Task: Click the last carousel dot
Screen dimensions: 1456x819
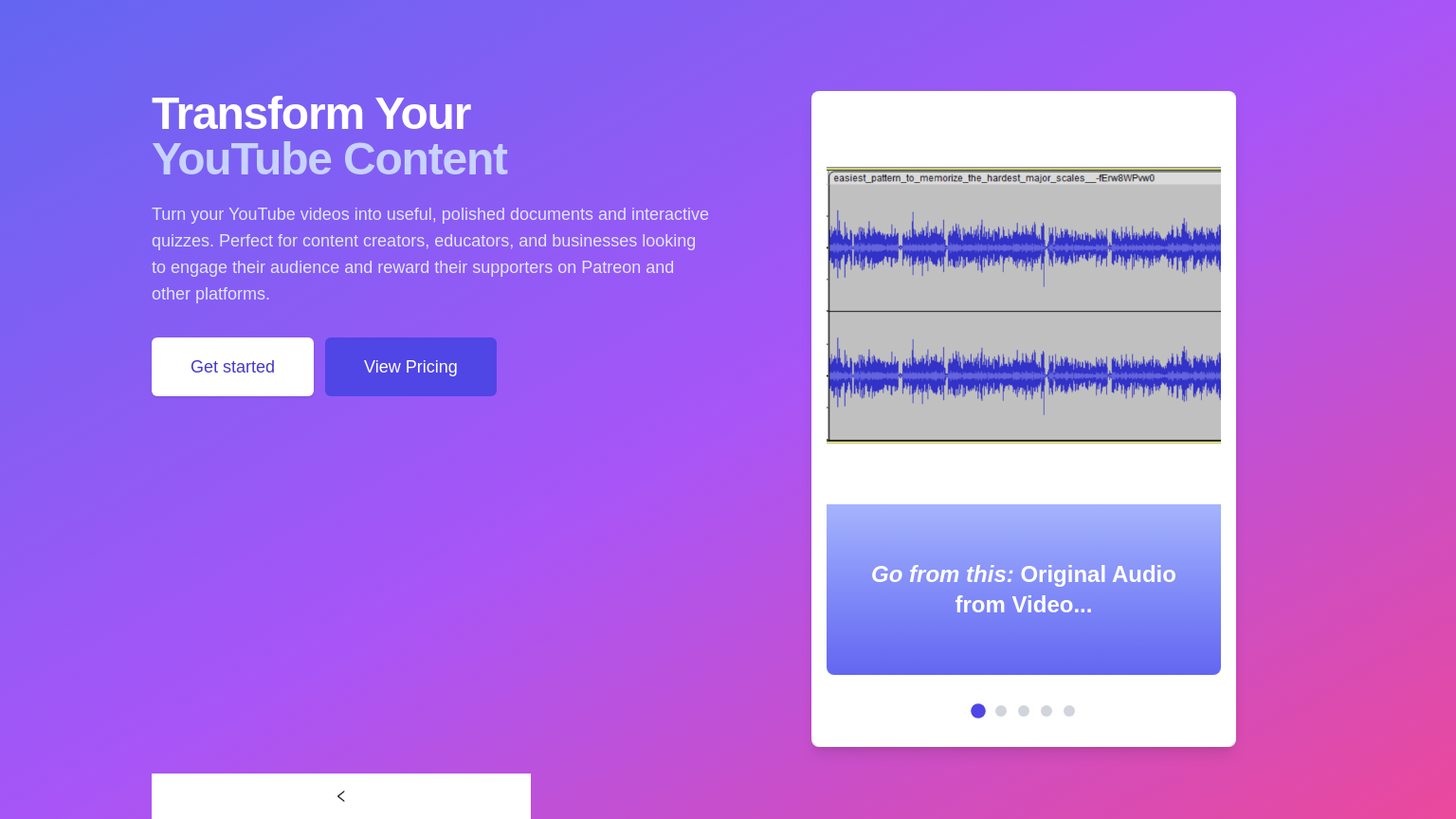Action: 1069,711
